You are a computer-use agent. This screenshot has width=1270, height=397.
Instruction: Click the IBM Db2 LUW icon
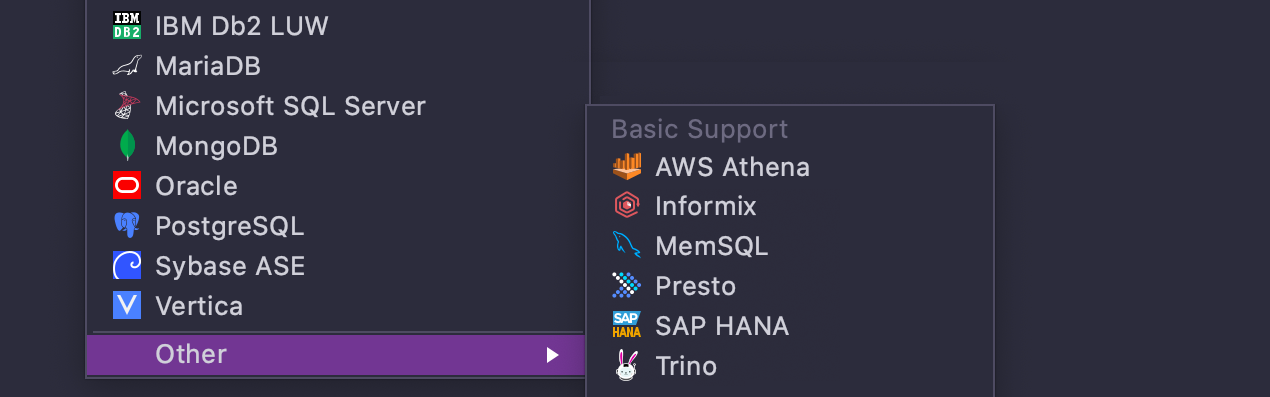[127, 26]
